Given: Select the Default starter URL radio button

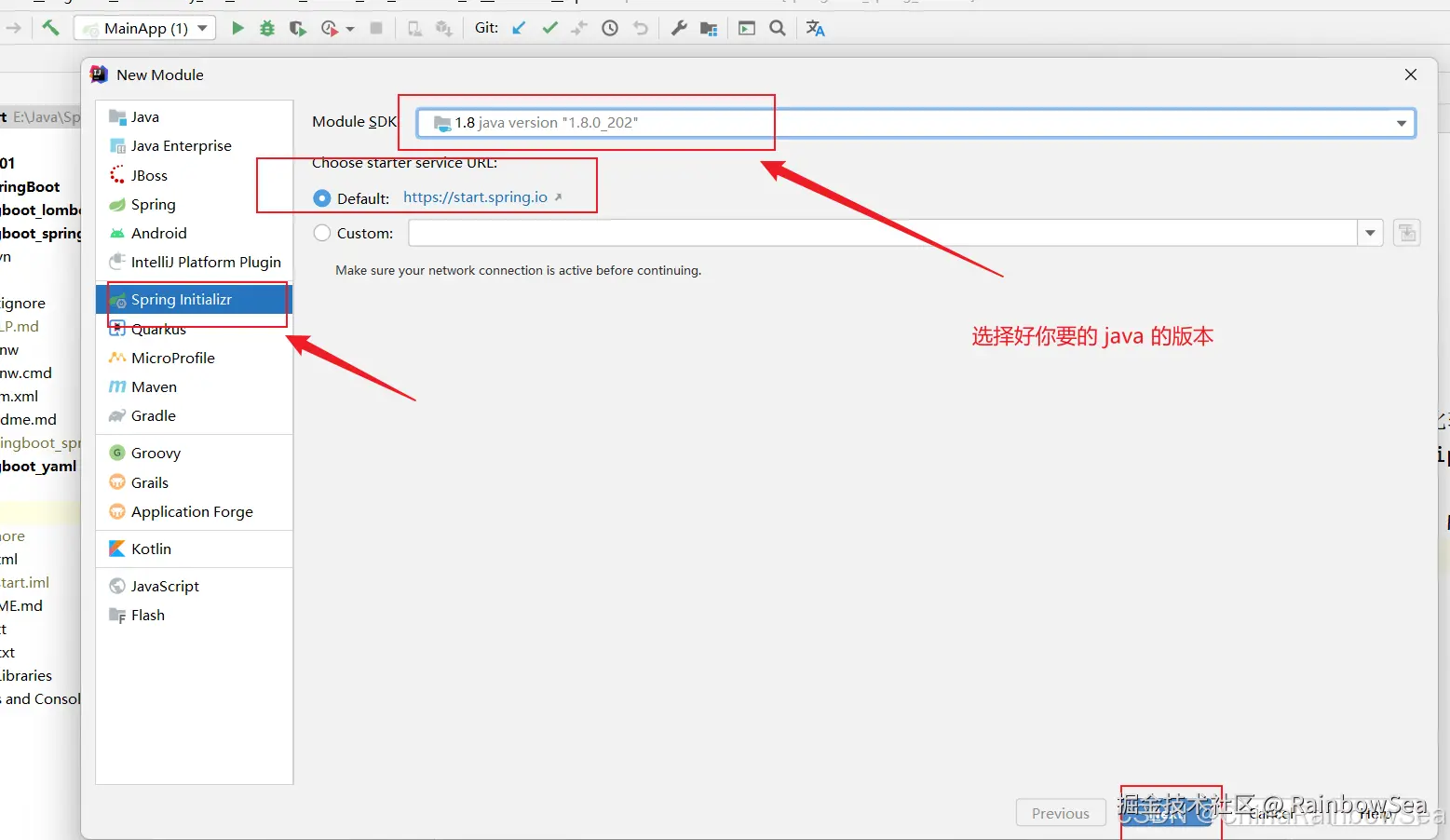Looking at the screenshot, I should [x=322, y=198].
